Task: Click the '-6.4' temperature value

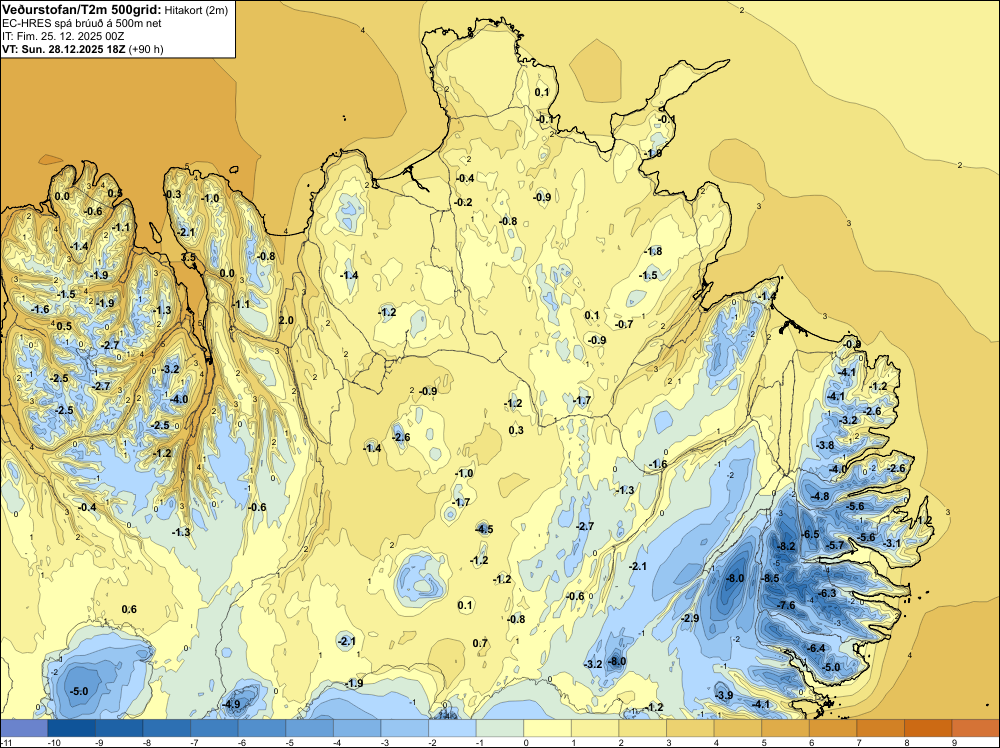Action: (x=816, y=649)
